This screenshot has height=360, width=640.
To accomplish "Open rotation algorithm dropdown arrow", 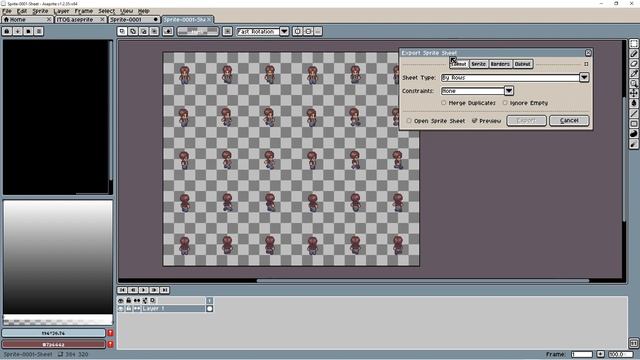I will (284, 31).
